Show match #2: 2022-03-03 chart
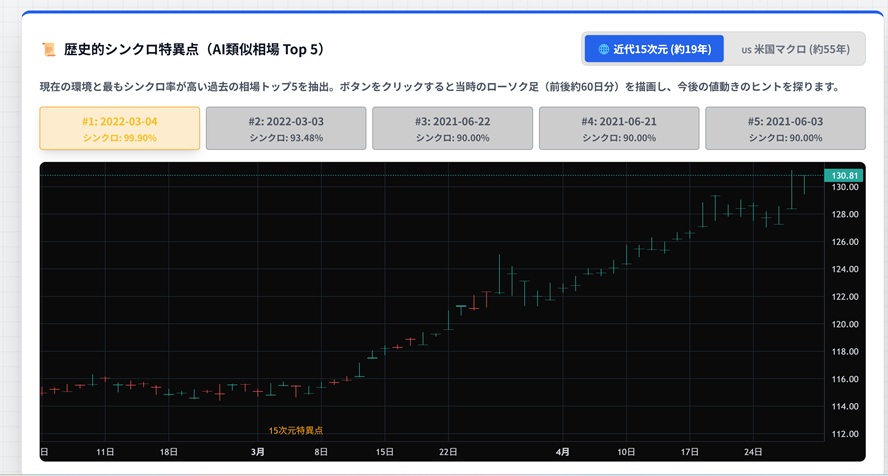Image resolution: width=888 pixels, height=476 pixels. [x=286, y=129]
